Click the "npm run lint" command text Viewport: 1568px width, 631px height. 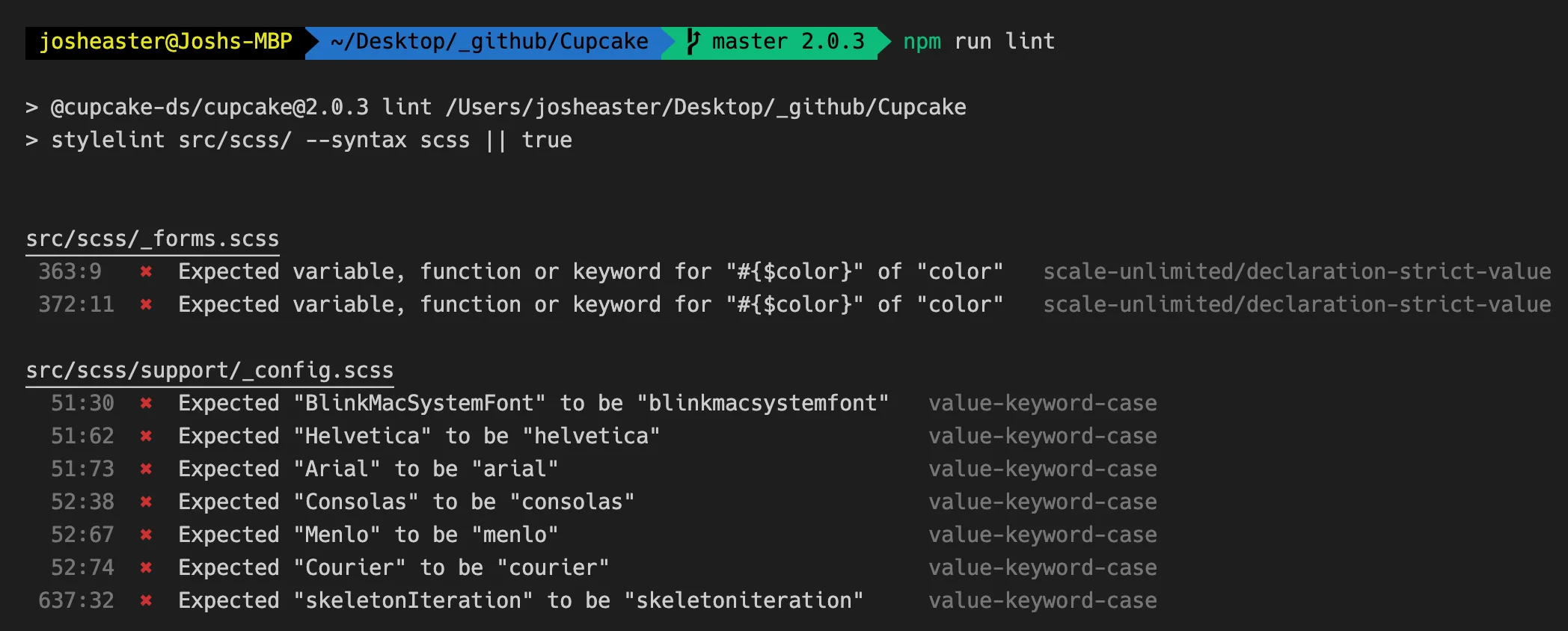pyautogui.click(x=979, y=42)
